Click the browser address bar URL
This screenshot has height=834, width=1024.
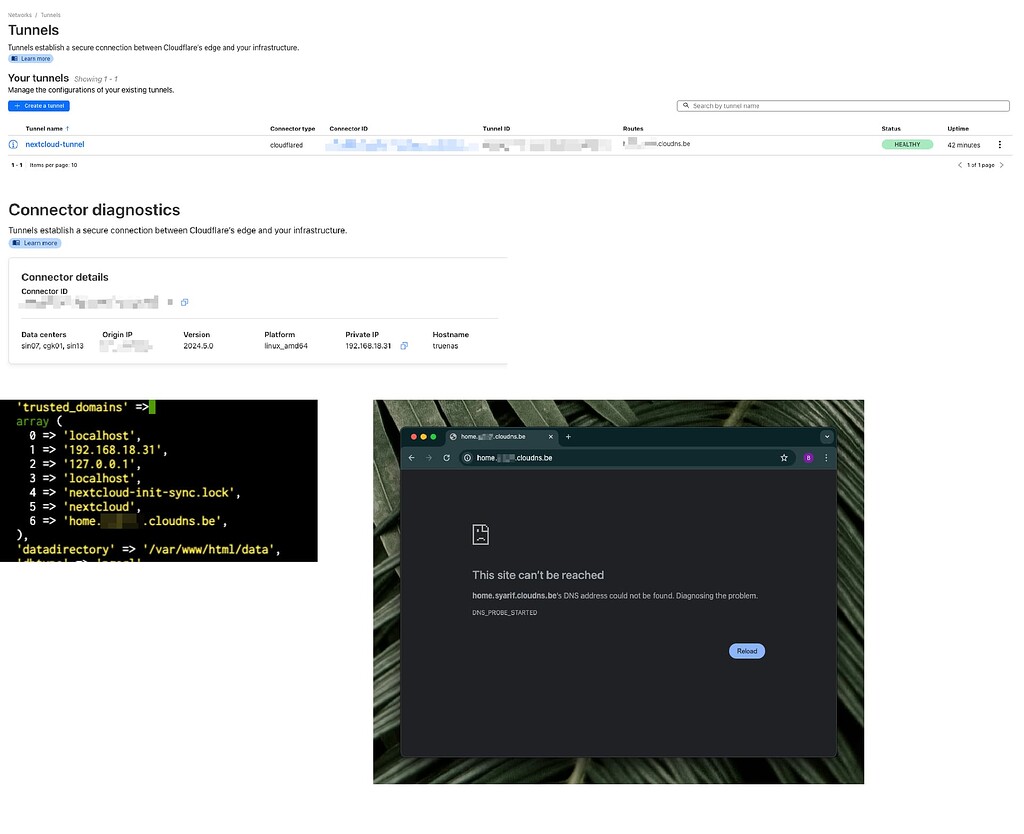click(515, 458)
